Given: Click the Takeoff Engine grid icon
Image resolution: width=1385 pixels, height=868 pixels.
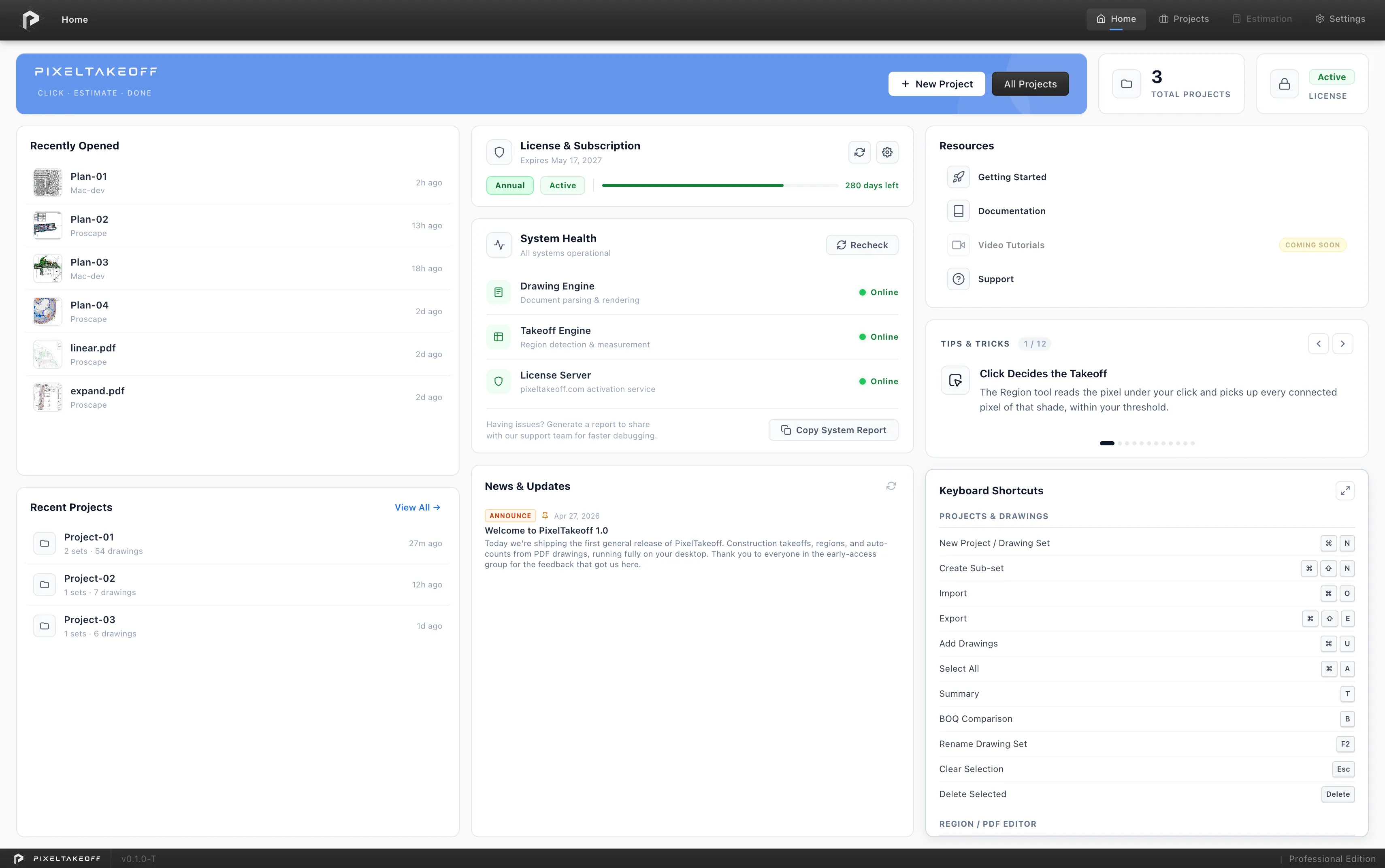Looking at the screenshot, I should 499,337.
